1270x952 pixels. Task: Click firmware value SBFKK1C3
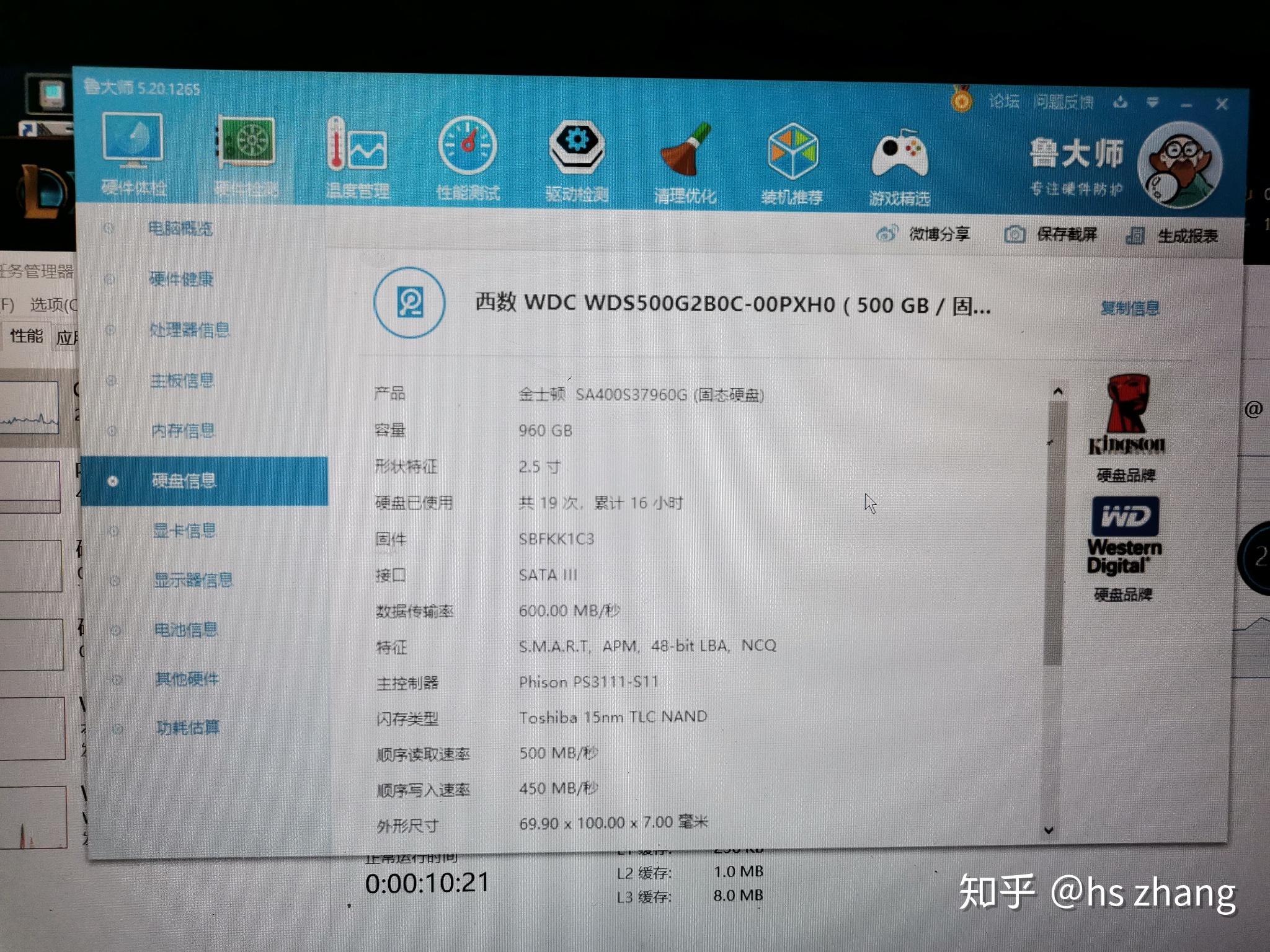point(556,539)
